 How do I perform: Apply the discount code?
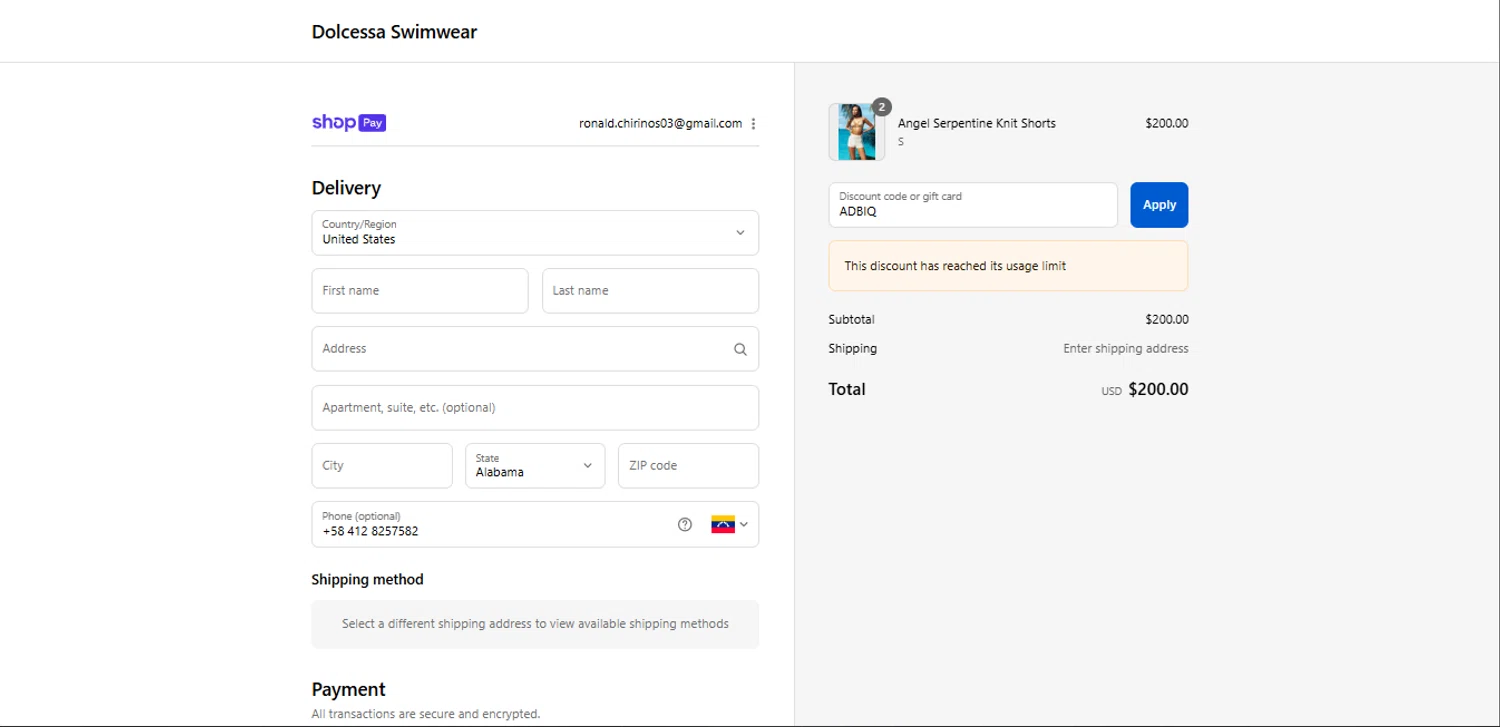tap(1159, 205)
